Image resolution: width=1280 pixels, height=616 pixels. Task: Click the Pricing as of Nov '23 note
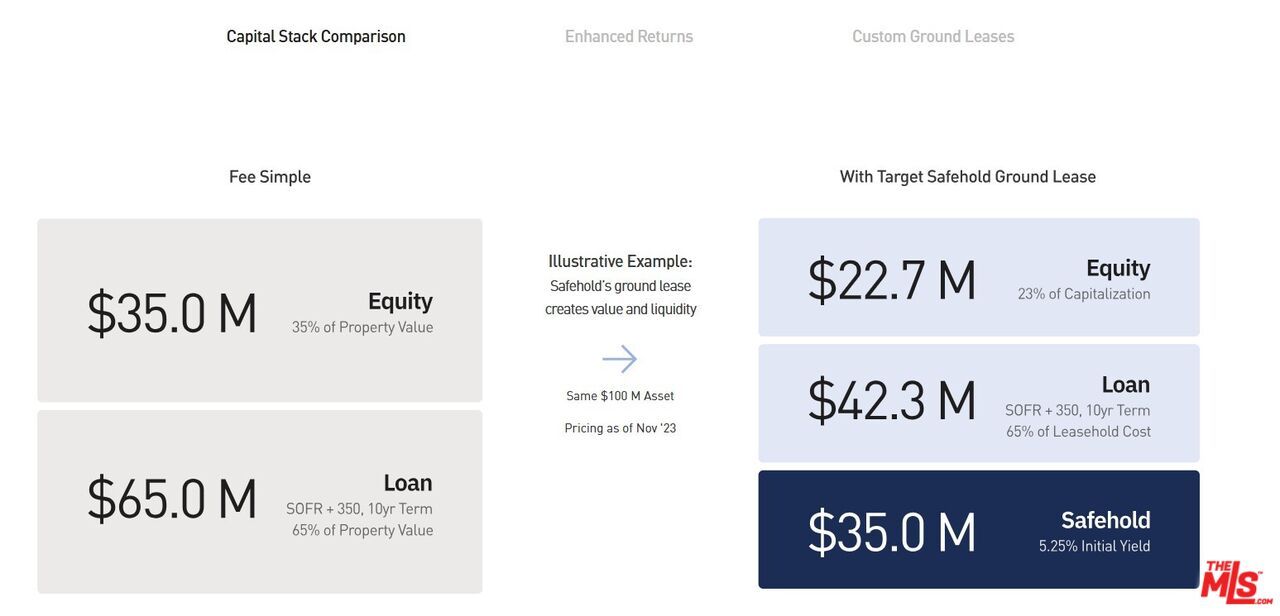pyautogui.click(x=620, y=428)
